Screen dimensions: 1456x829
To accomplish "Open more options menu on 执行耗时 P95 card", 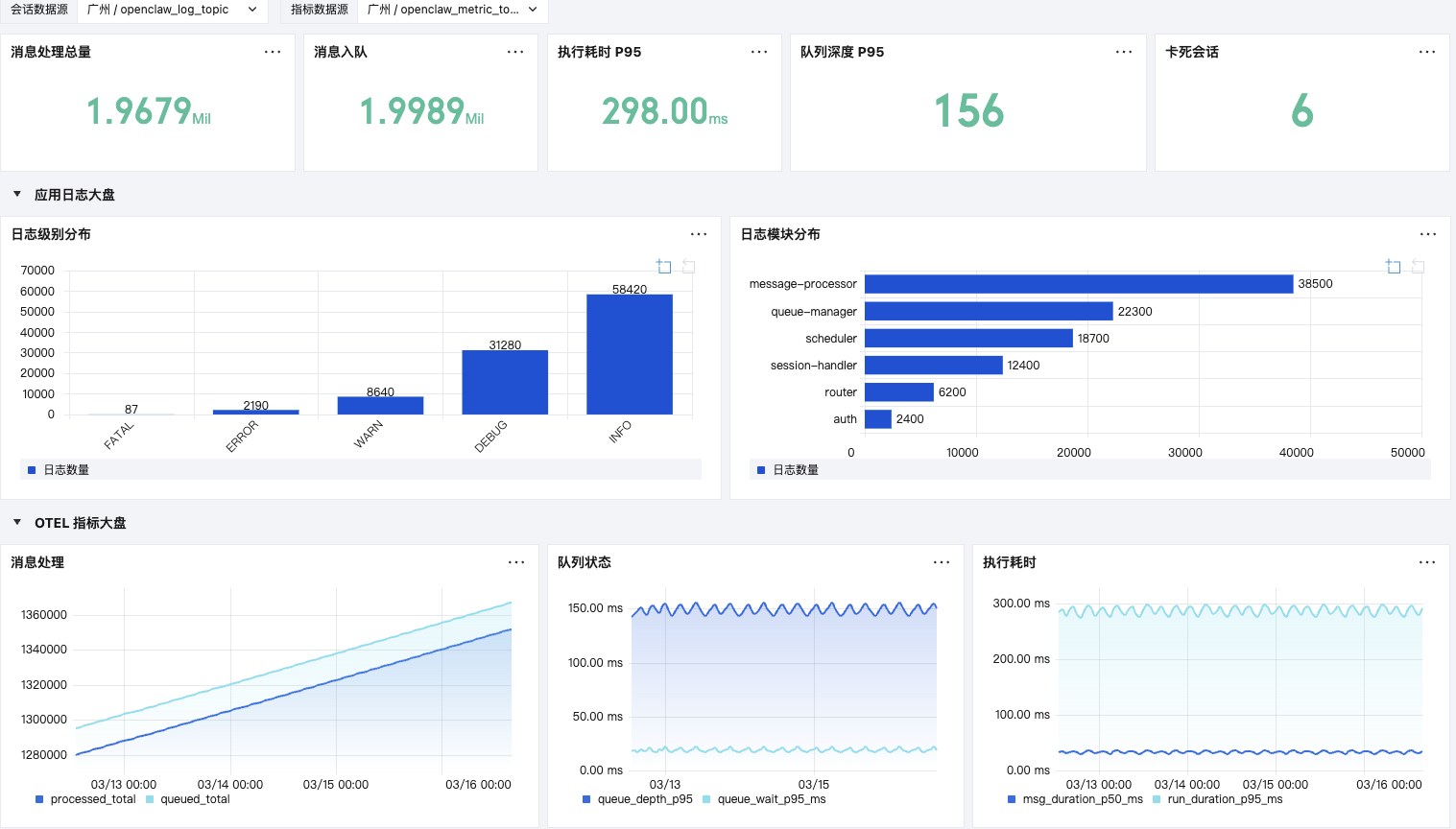I will [x=759, y=52].
